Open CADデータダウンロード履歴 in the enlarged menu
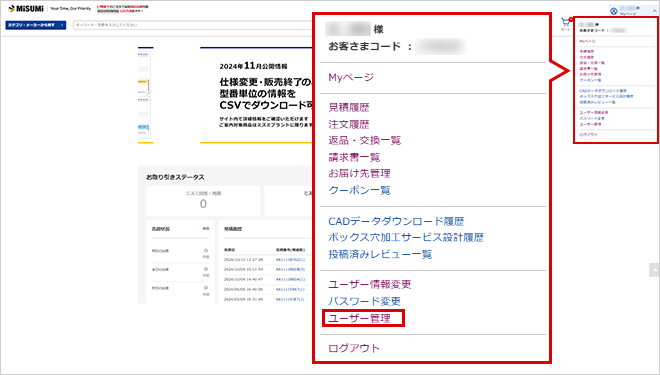Image resolution: width=660 pixels, height=375 pixels. 396,221
